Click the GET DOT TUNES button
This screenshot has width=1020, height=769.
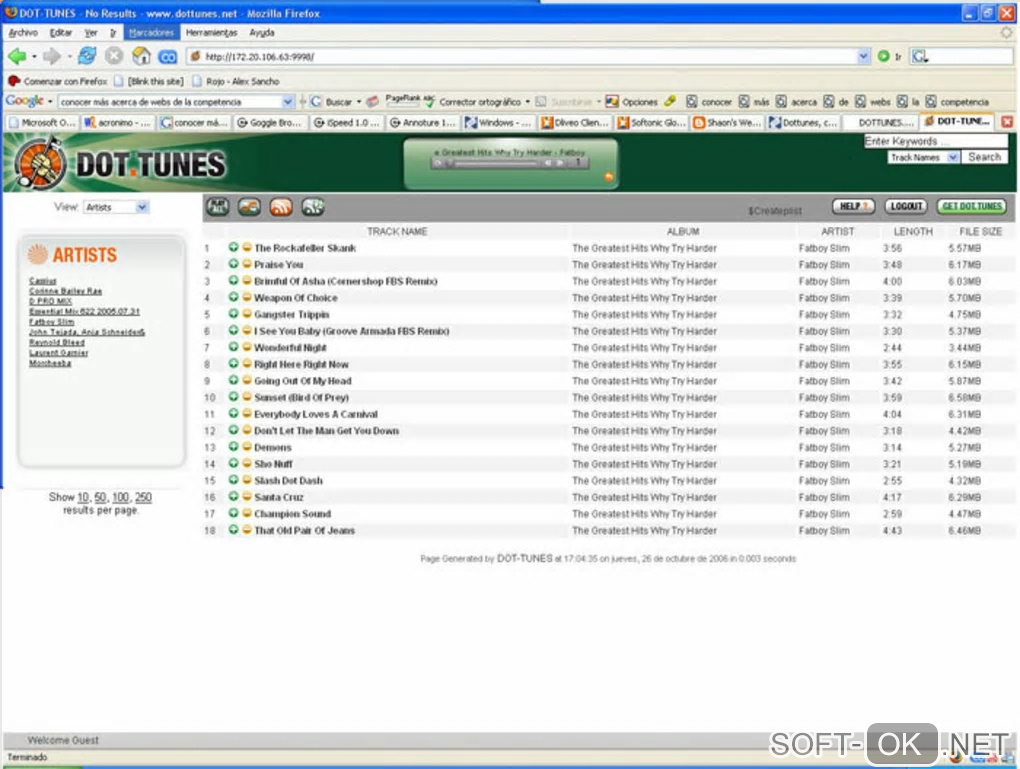pos(972,206)
